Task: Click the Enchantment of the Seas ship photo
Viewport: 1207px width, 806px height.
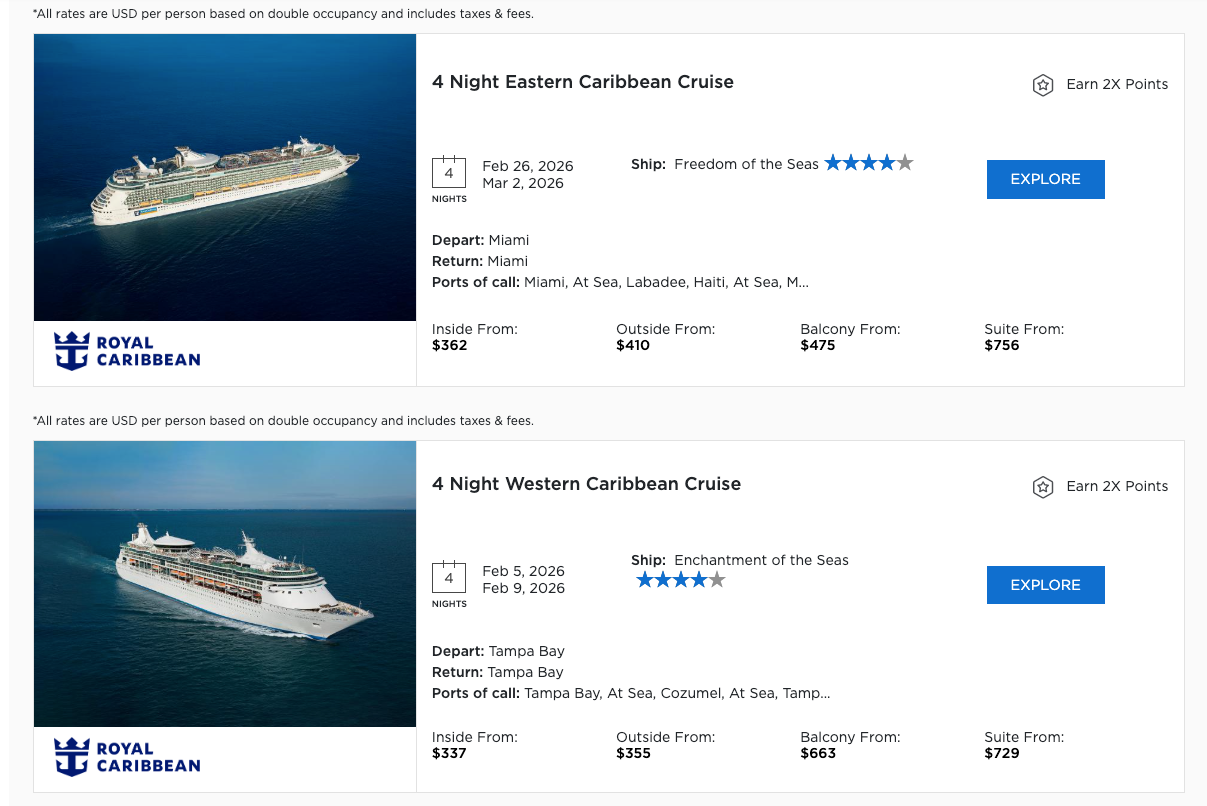Action: click(225, 583)
